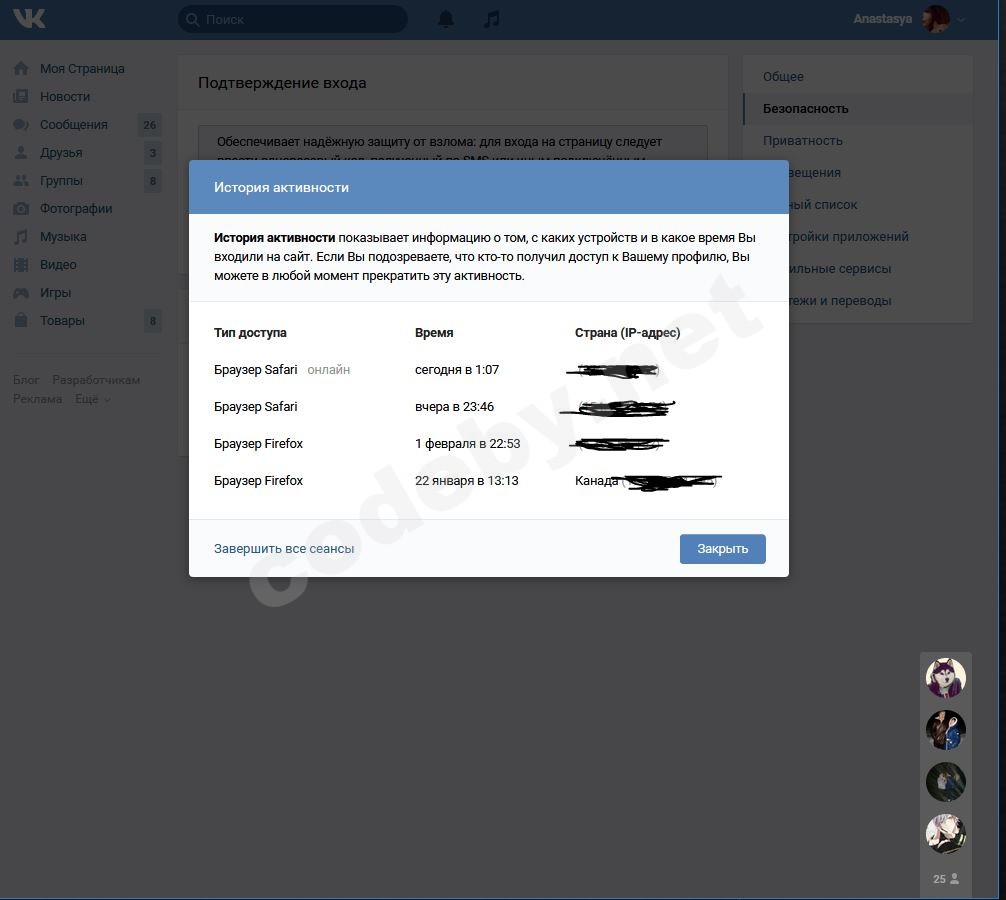Click the chat bubble icon beside Сообщения
Viewport: 1006px width, 900px height.
[21, 124]
